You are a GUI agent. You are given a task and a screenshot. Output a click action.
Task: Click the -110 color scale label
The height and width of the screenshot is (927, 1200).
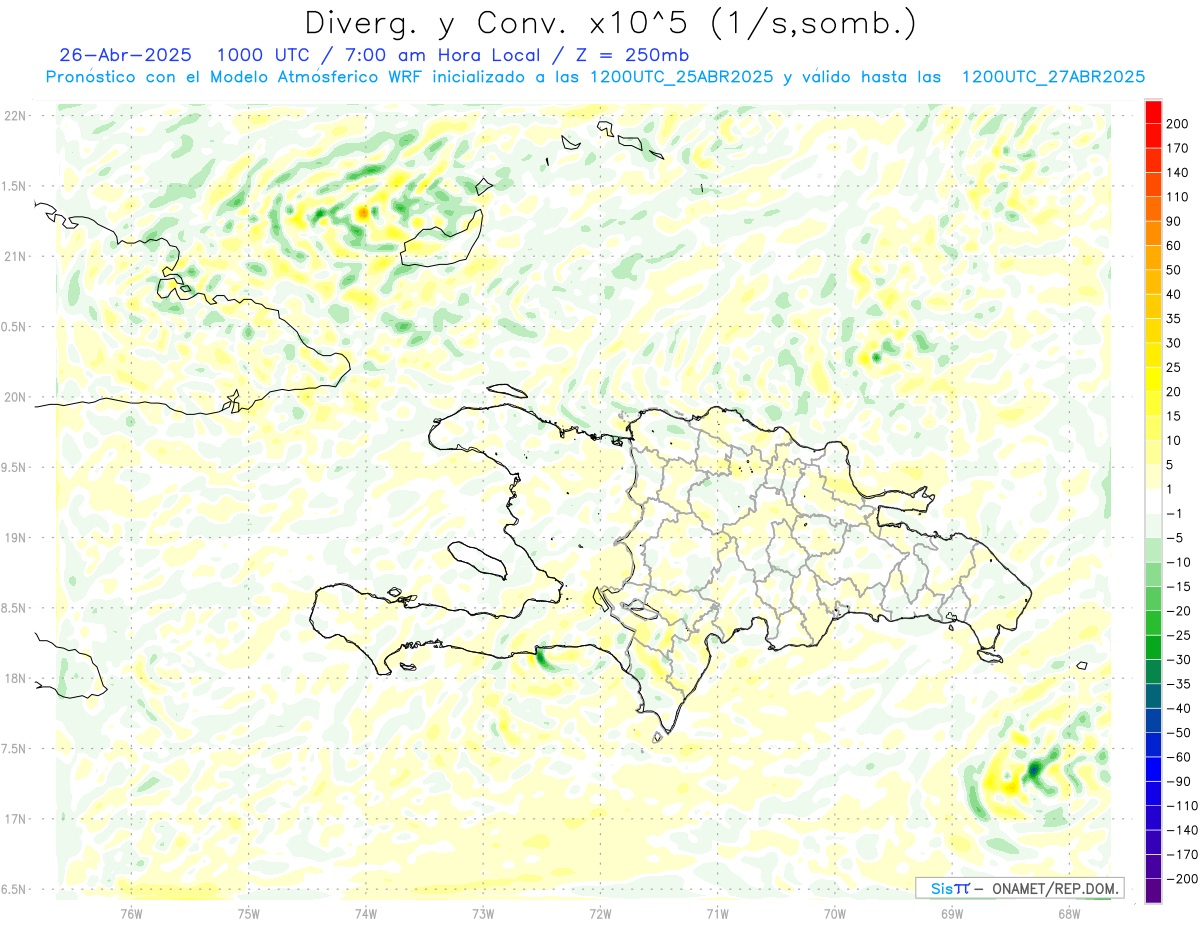click(1184, 806)
